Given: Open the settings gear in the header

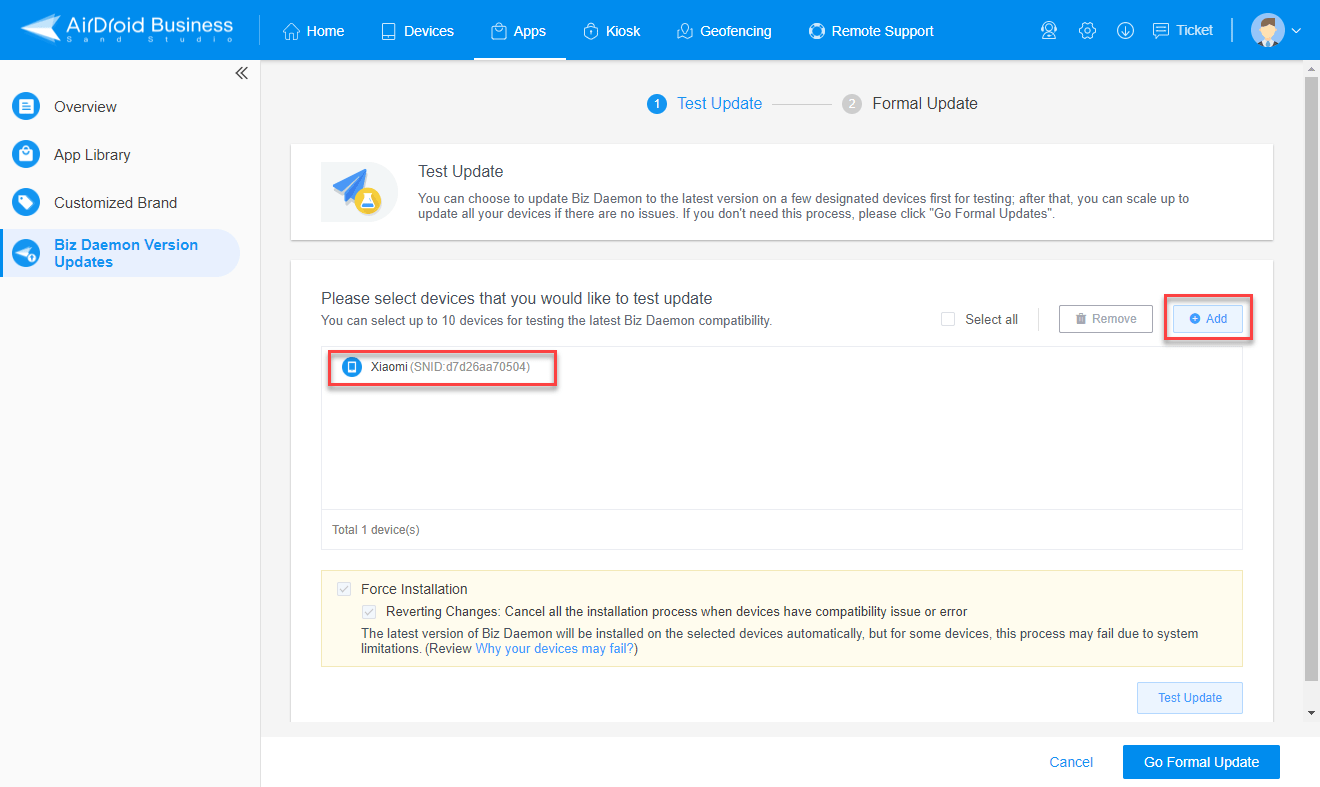Looking at the screenshot, I should click(1087, 30).
